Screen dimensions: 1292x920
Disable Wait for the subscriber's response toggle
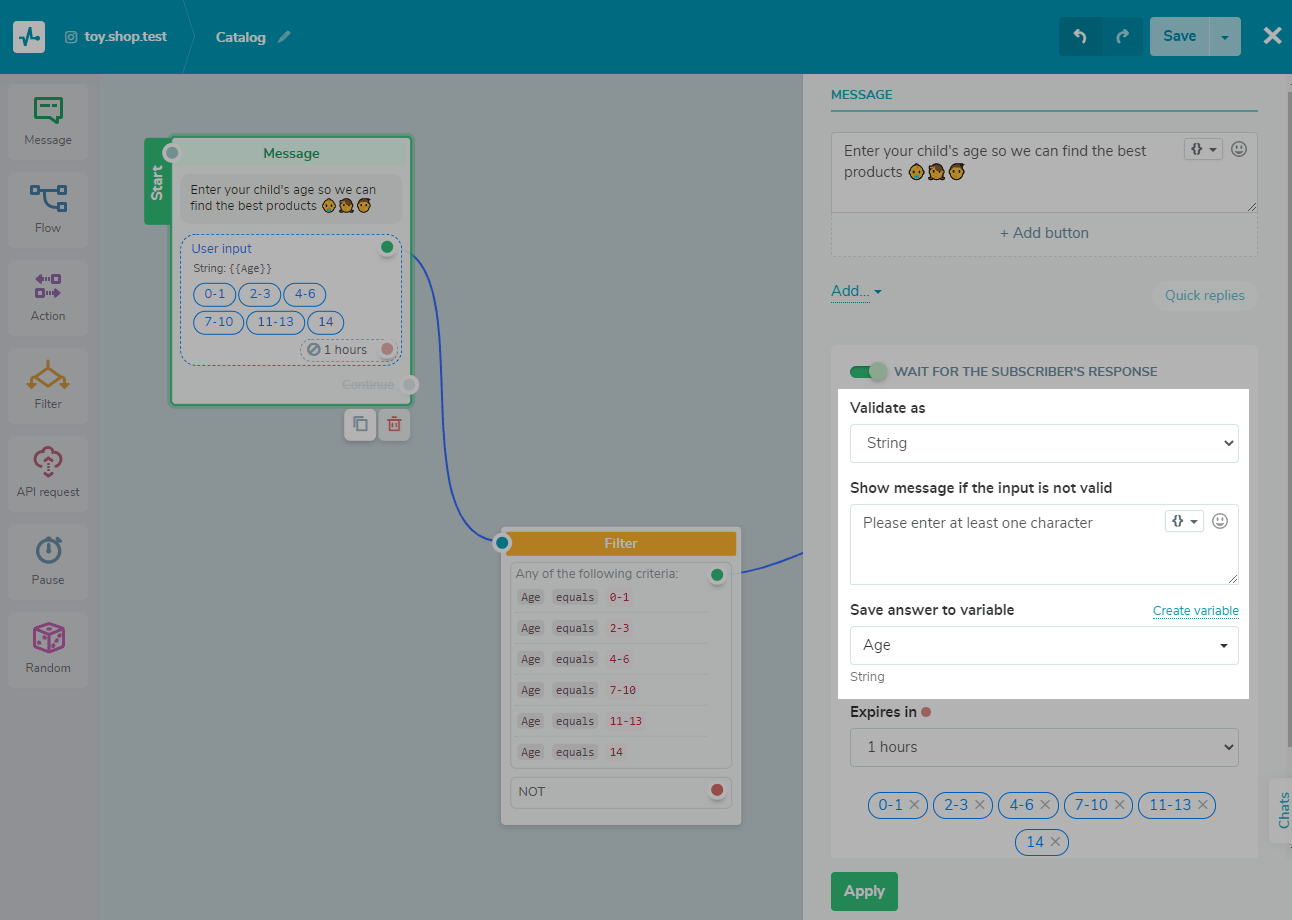868,371
